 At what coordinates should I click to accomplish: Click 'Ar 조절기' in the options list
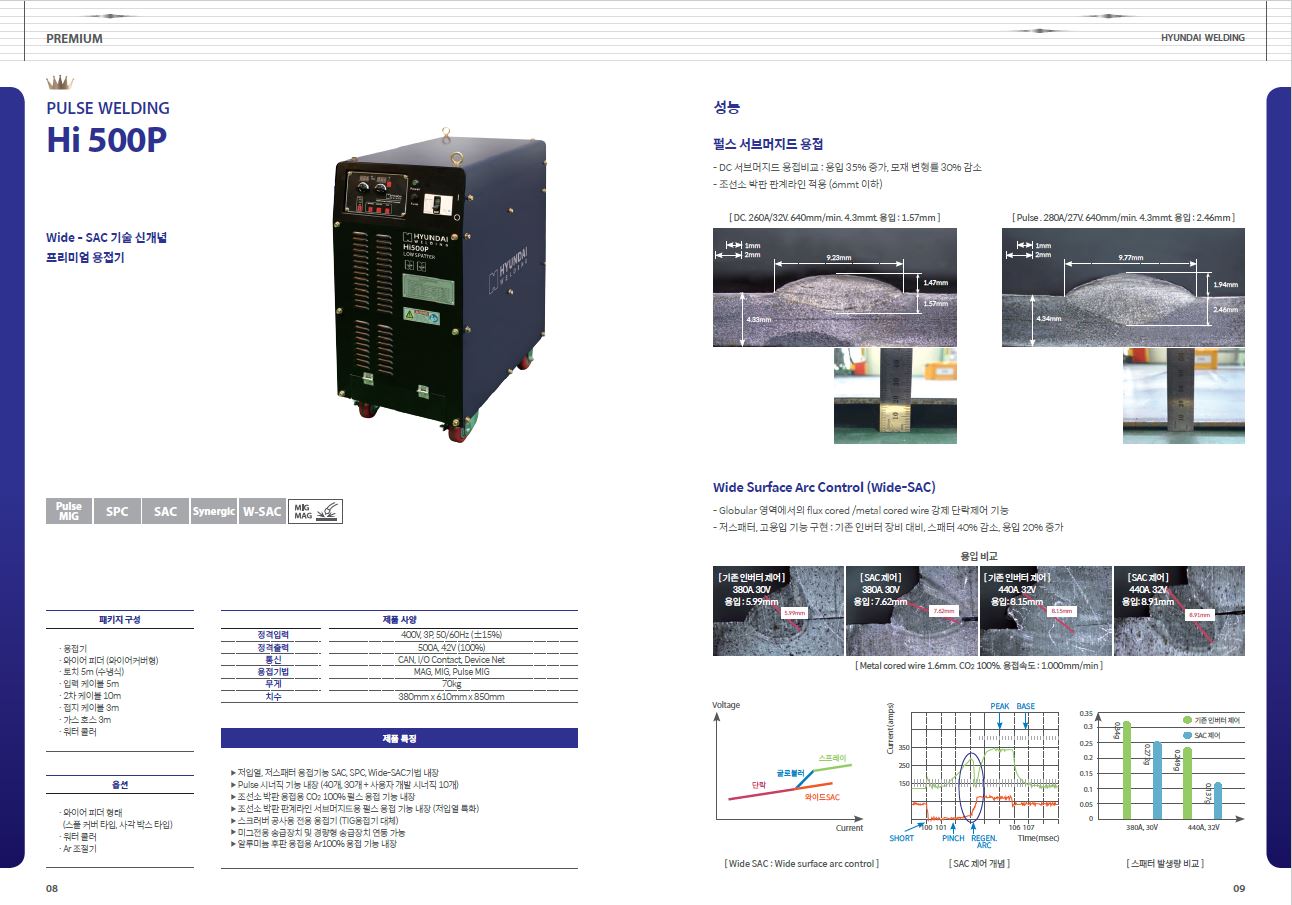78,848
